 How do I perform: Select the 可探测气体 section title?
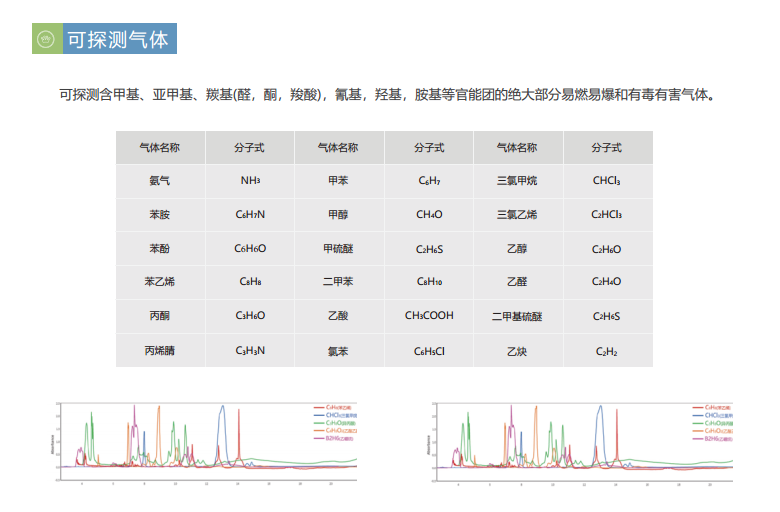(x=118, y=39)
